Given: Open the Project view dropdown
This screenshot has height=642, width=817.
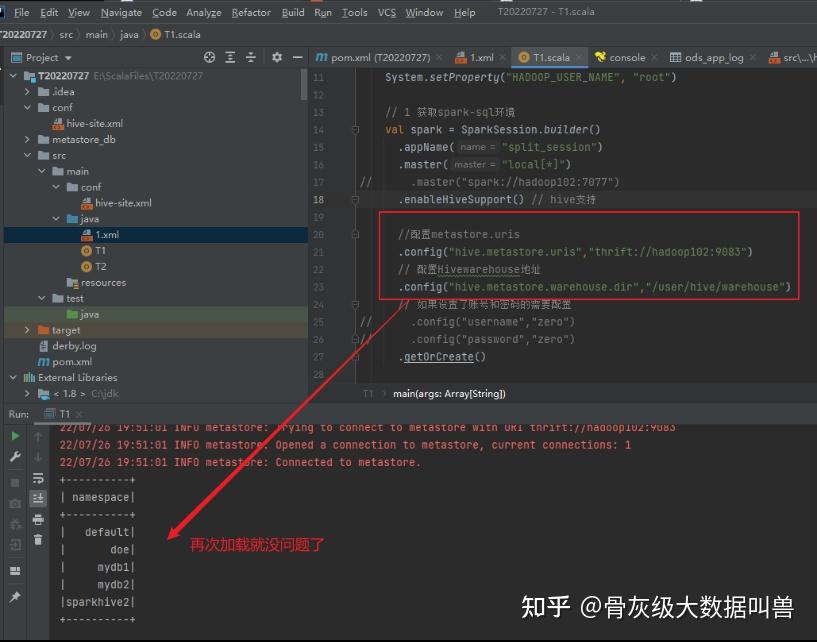Looking at the screenshot, I should (68, 58).
